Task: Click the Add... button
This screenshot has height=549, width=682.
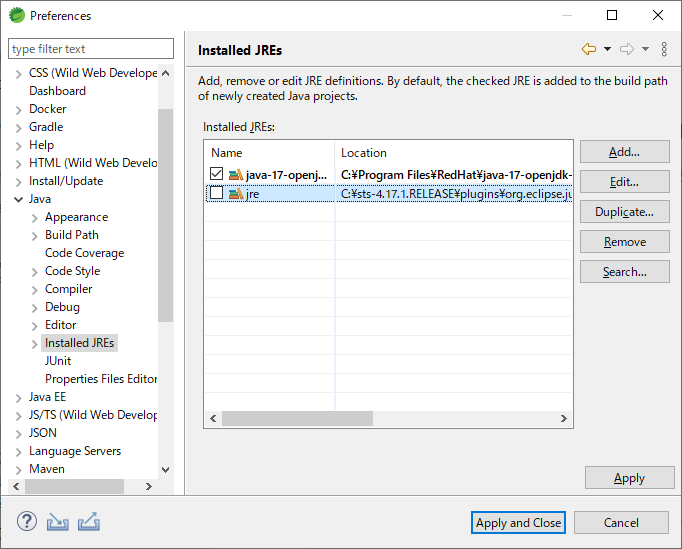Action: pyautogui.click(x=625, y=152)
